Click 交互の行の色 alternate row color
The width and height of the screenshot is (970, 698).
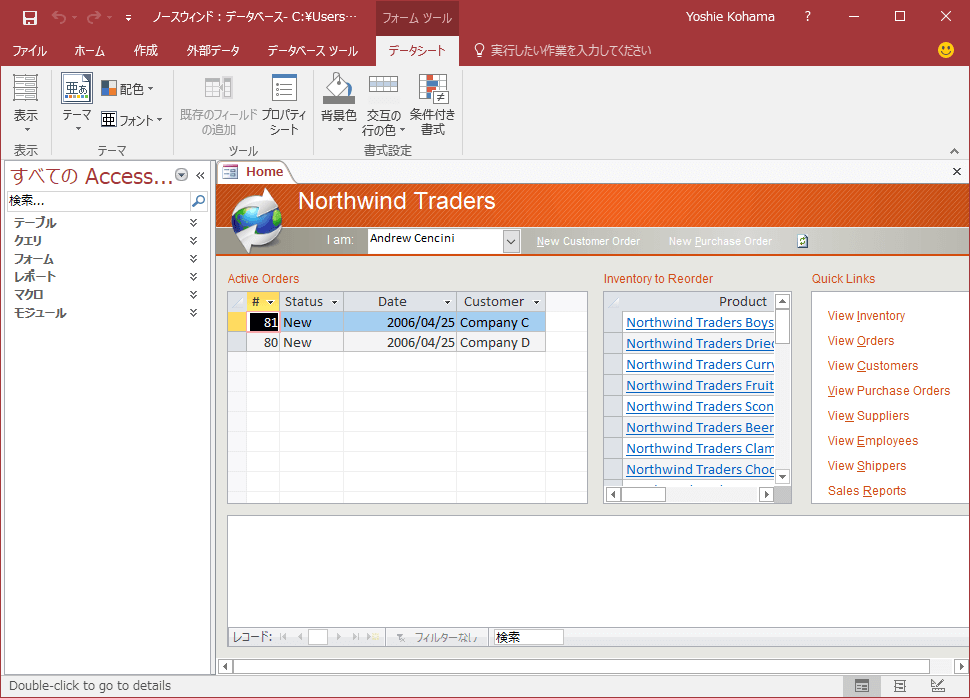pyautogui.click(x=384, y=104)
